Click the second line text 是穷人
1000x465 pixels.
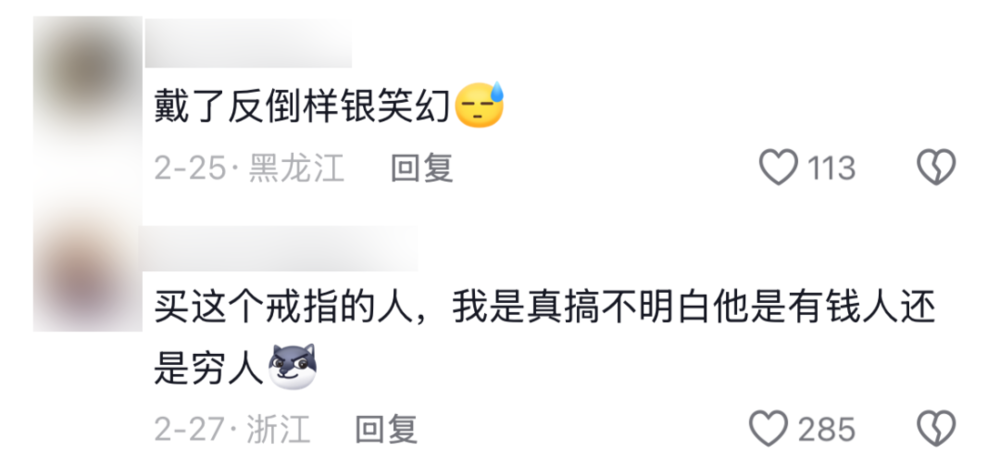[x=209, y=367]
